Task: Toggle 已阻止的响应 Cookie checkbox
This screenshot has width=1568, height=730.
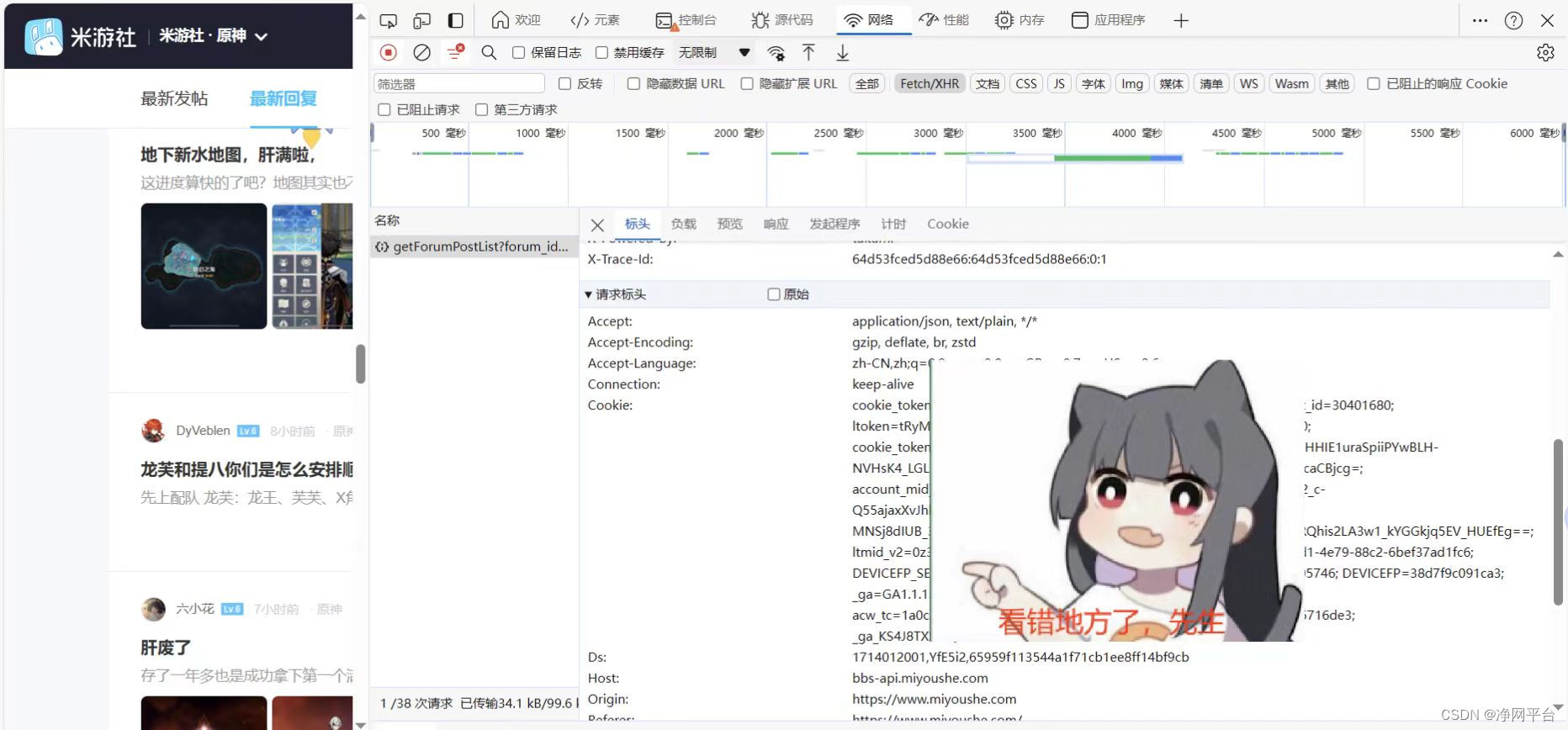Action: tap(1373, 84)
